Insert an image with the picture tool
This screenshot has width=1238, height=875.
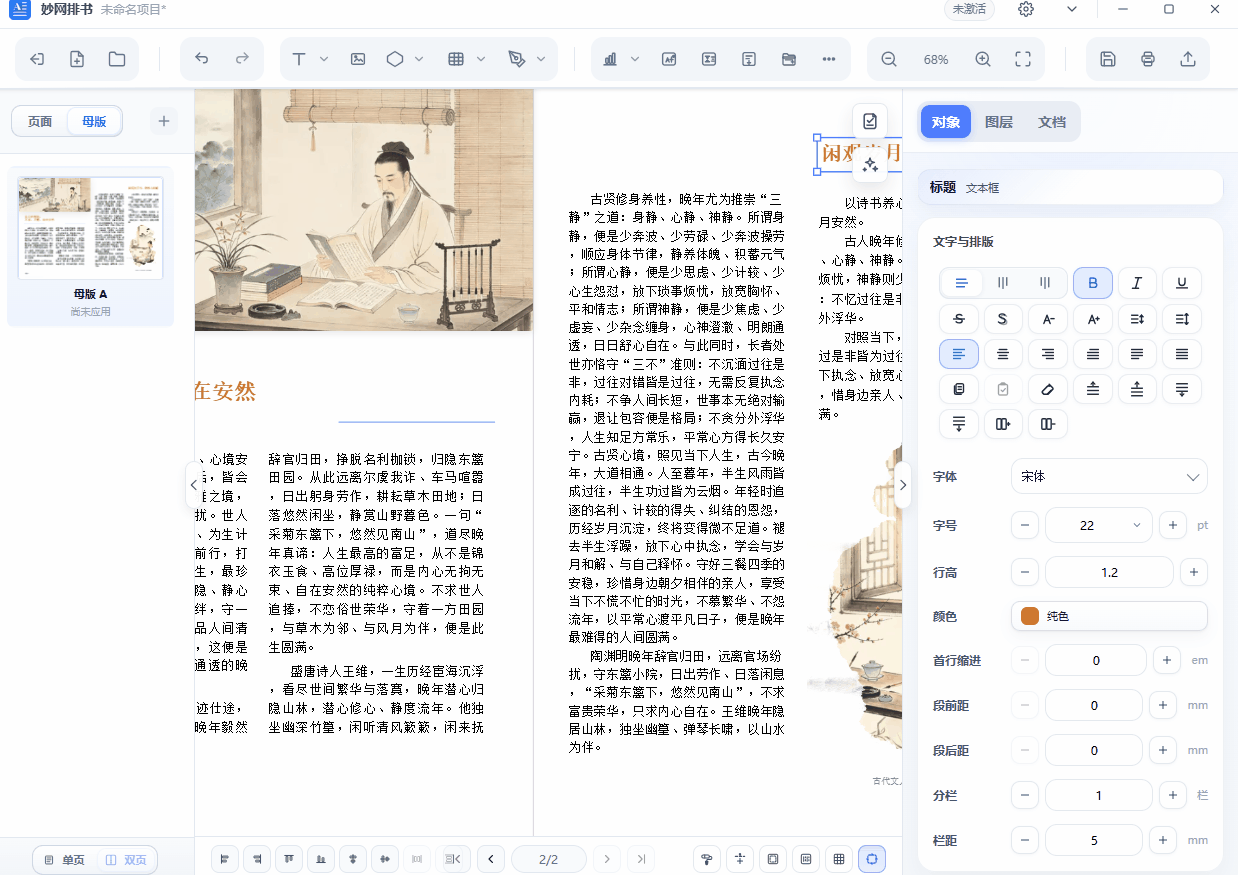tap(358, 59)
